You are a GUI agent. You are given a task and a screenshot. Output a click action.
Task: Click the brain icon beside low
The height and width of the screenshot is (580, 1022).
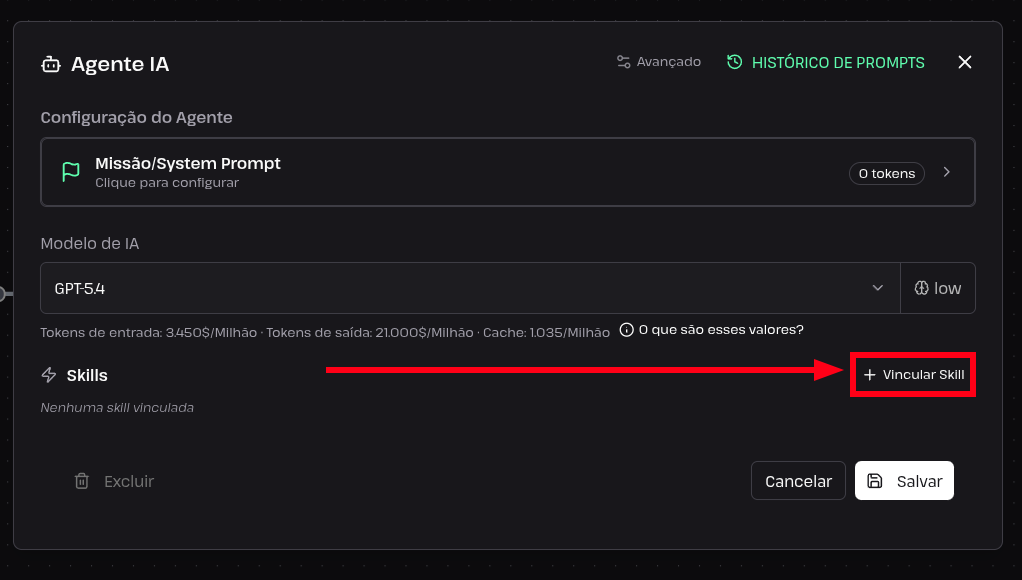point(921,288)
